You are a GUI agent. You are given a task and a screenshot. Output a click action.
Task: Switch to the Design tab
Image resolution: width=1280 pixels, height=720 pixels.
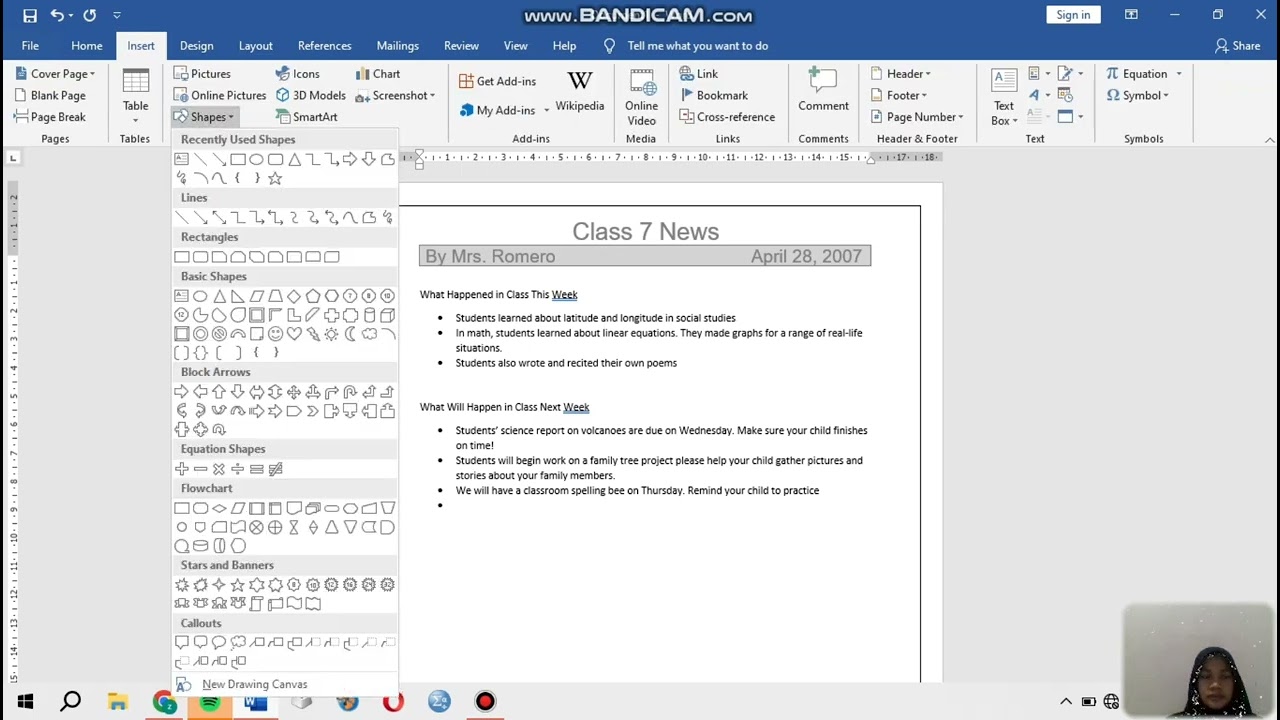(x=196, y=45)
